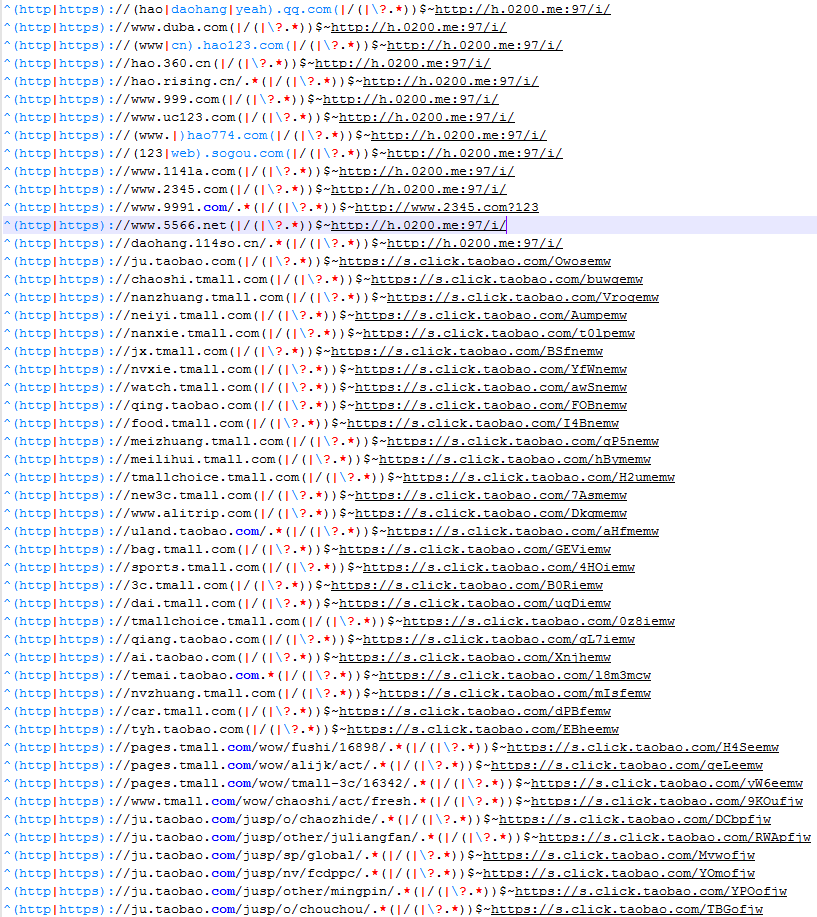817x917 pixels.
Task: Click the text 'www.999.com' in the pattern
Action: click(175, 99)
